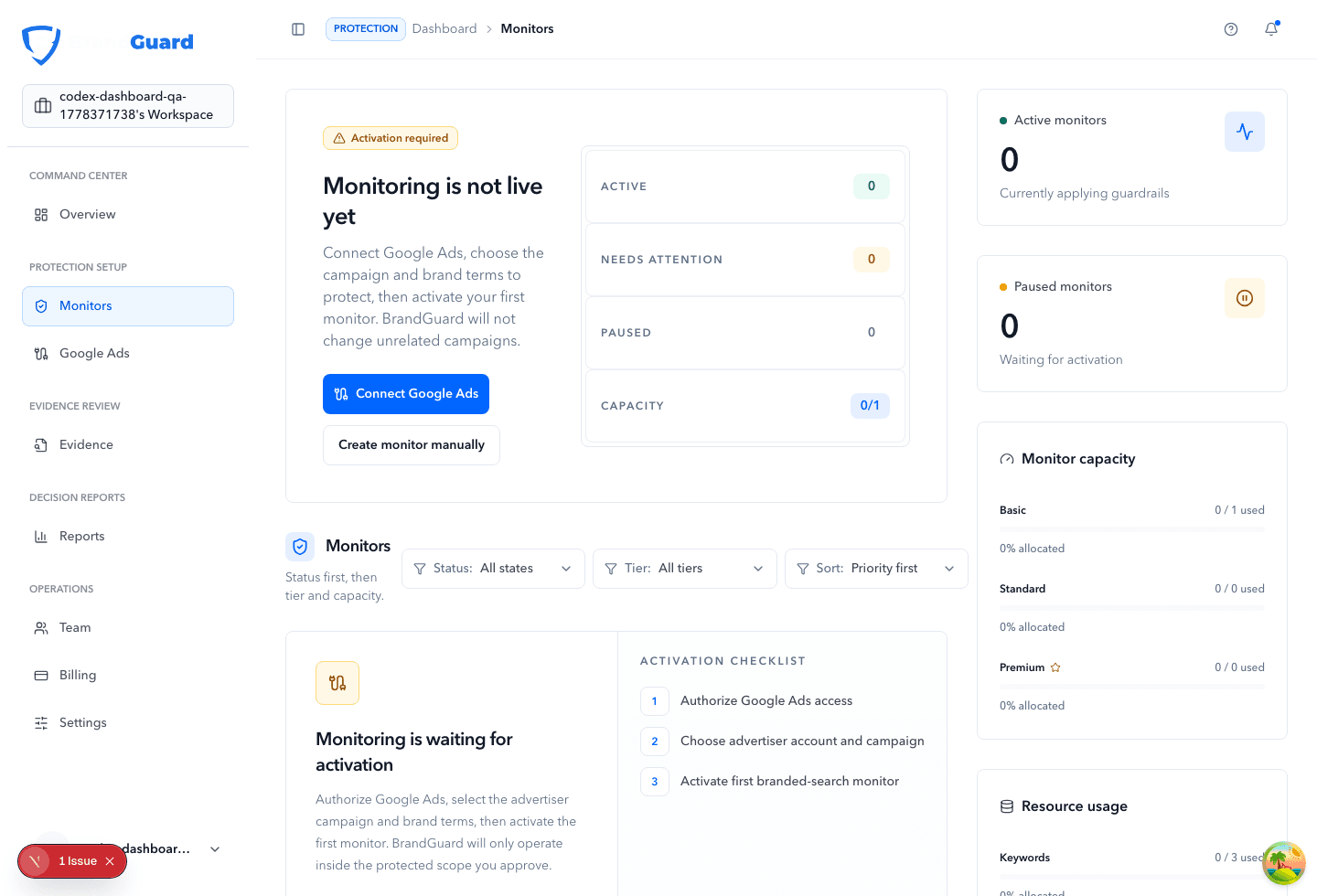
Task: Expand the account menu chevron
Action: coord(215,849)
